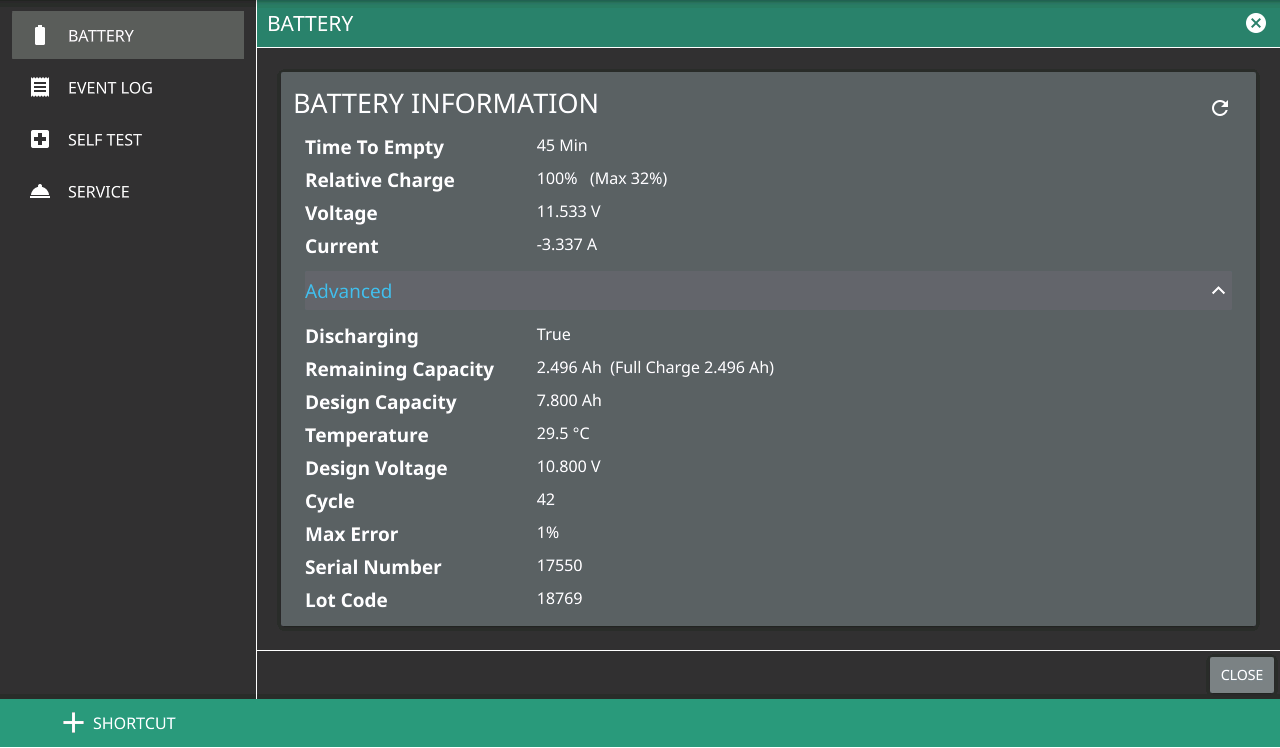Go to the Self Test page
This screenshot has width=1280, height=748.
click(x=105, y=140)
